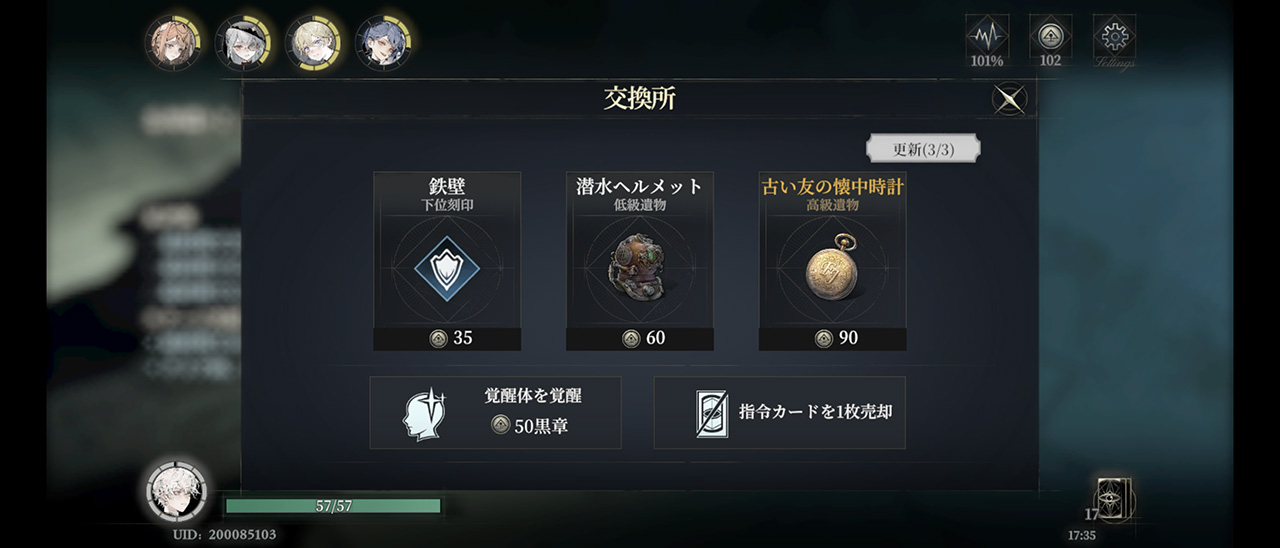This screenshot has width=1280, height=548.
Task: Close the 交換所 window with X
Action: click(1009, 99)
